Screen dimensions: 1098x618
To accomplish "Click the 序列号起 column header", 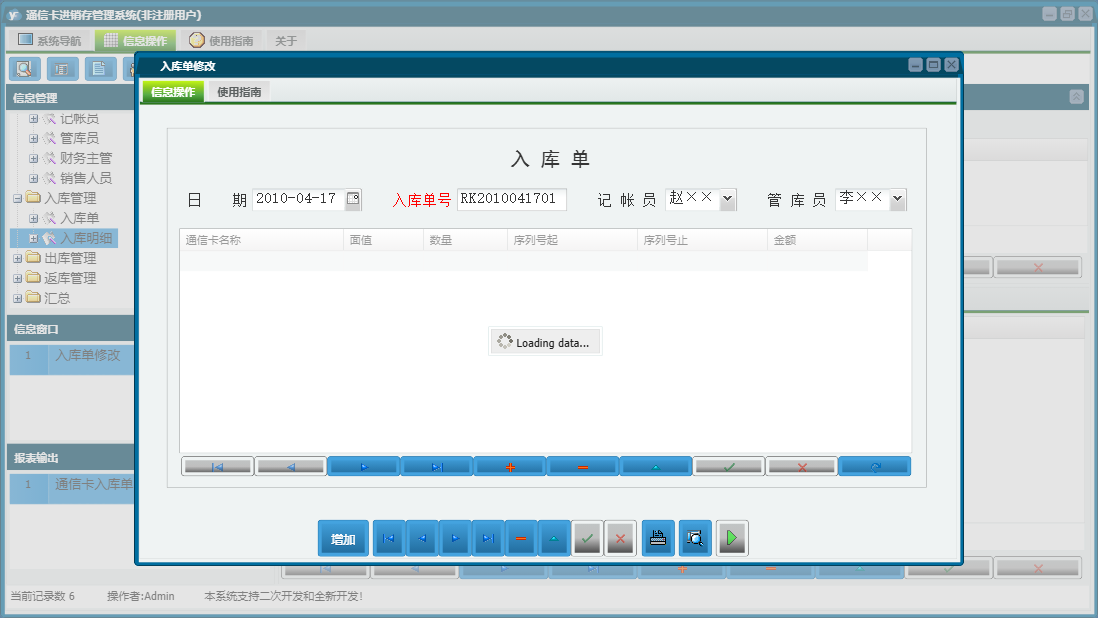I will click(572, 240).
